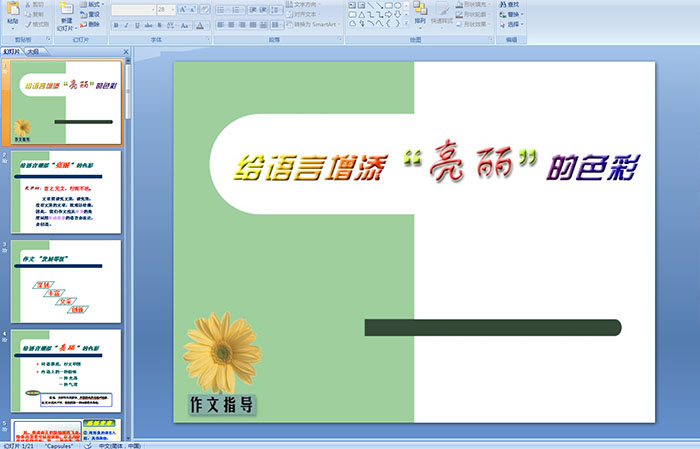Image resolution: width=700 pixels, height=449 pixels.
Task: Open character spacing (AV) dropdown
Action: point(171,25)
